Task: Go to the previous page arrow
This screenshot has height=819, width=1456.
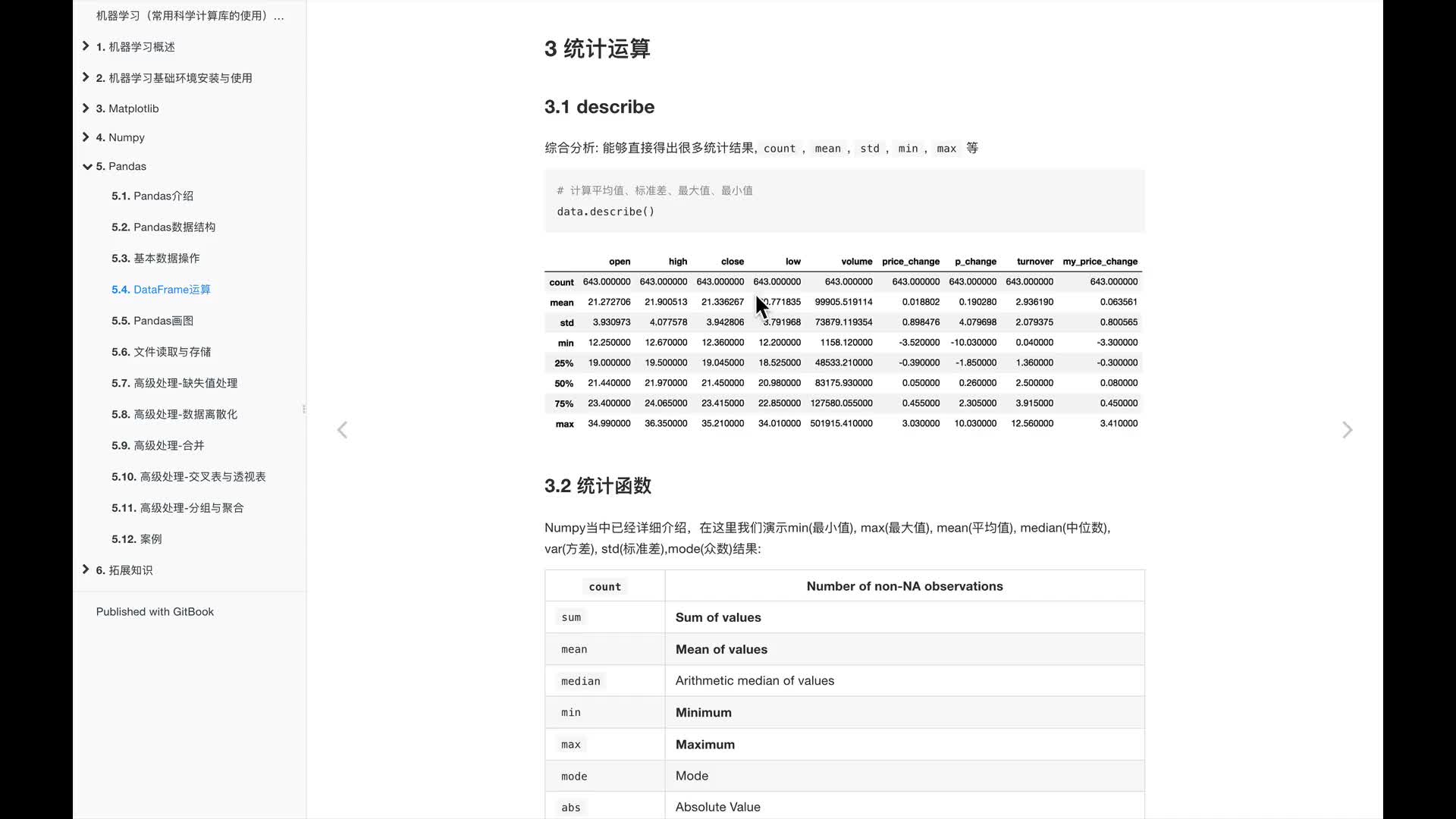Action: (343, 430)
